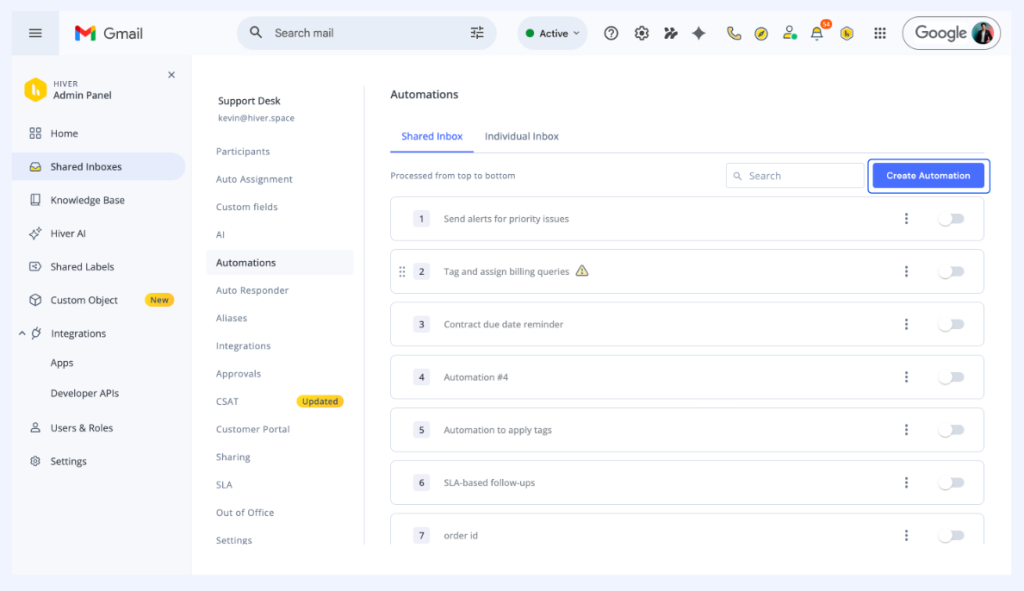Open the Gmail help question mark icon
1024x591 pixels.
611,33
